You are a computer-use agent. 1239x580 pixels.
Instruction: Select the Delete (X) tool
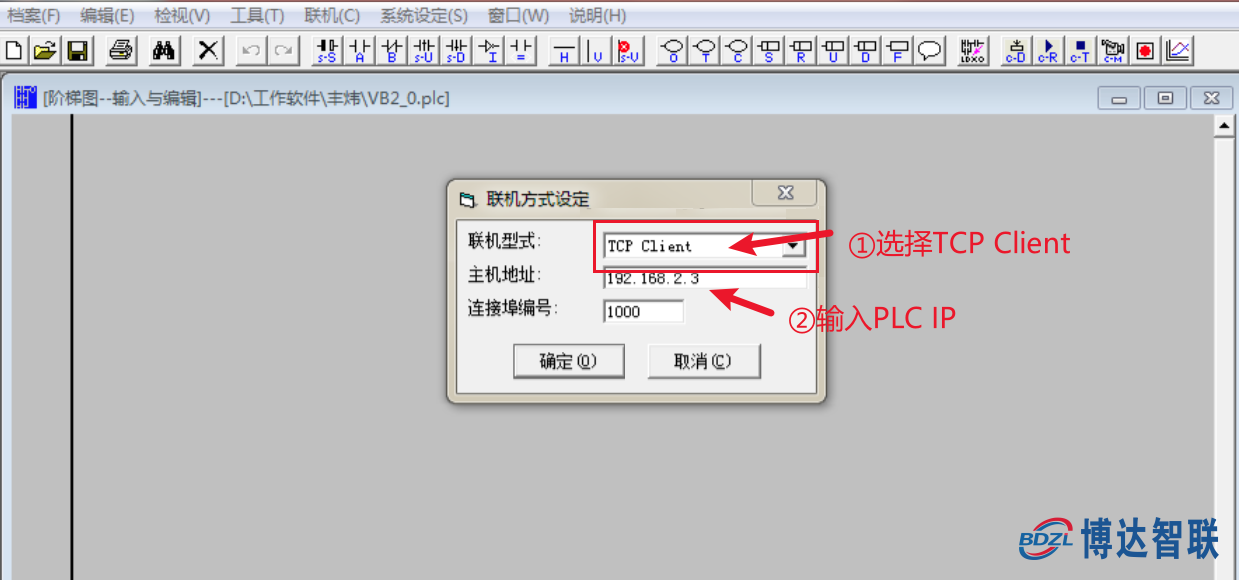[207, 50]
